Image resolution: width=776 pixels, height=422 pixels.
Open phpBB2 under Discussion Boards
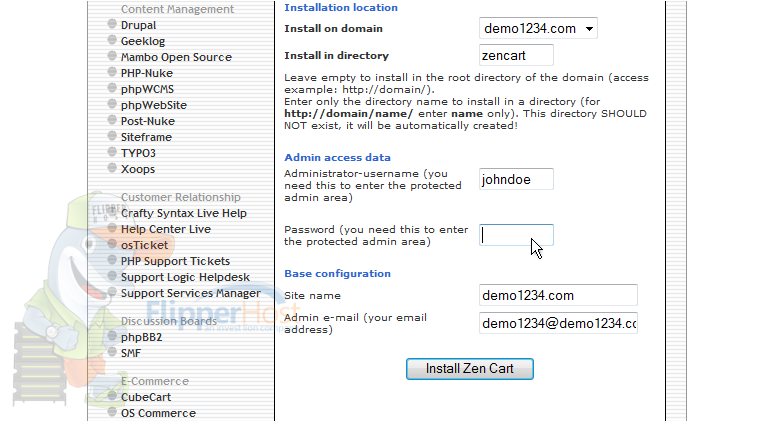point(141,337)
